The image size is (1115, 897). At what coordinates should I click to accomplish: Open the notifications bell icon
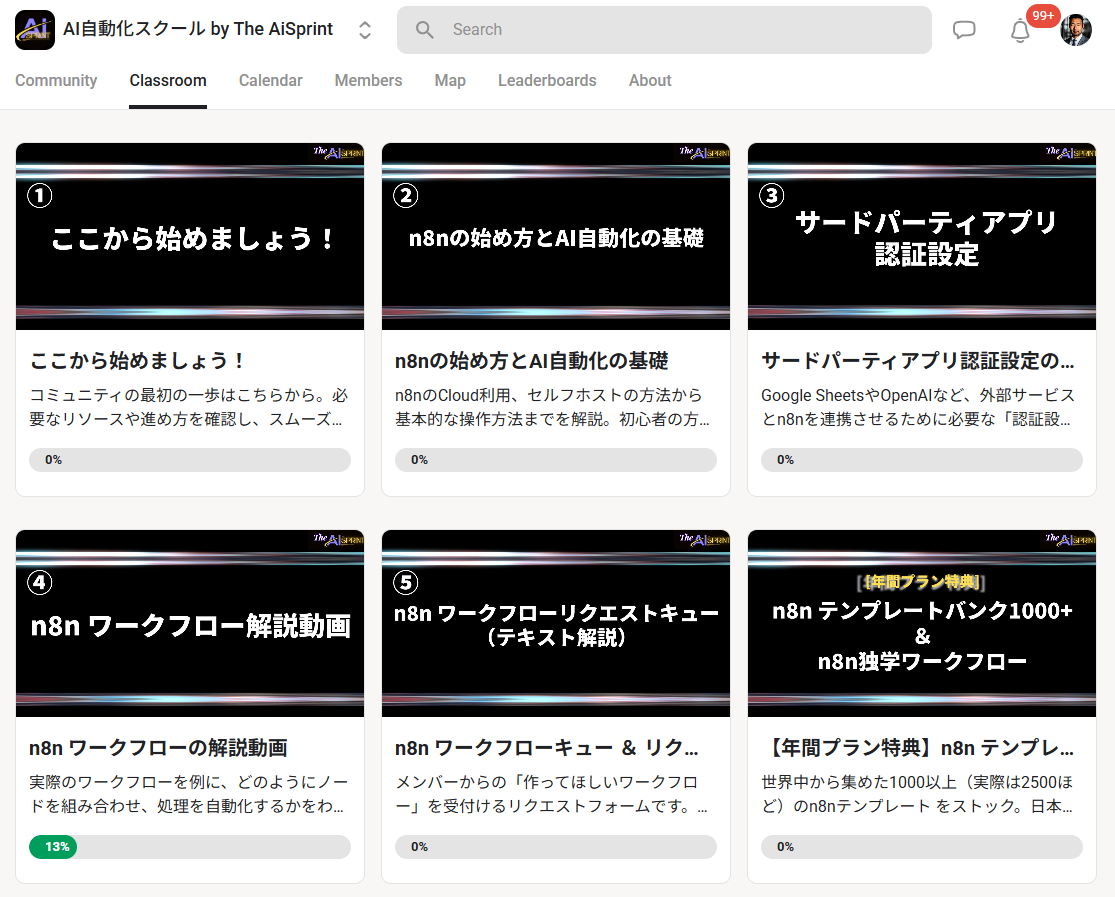coord(1020,31)
